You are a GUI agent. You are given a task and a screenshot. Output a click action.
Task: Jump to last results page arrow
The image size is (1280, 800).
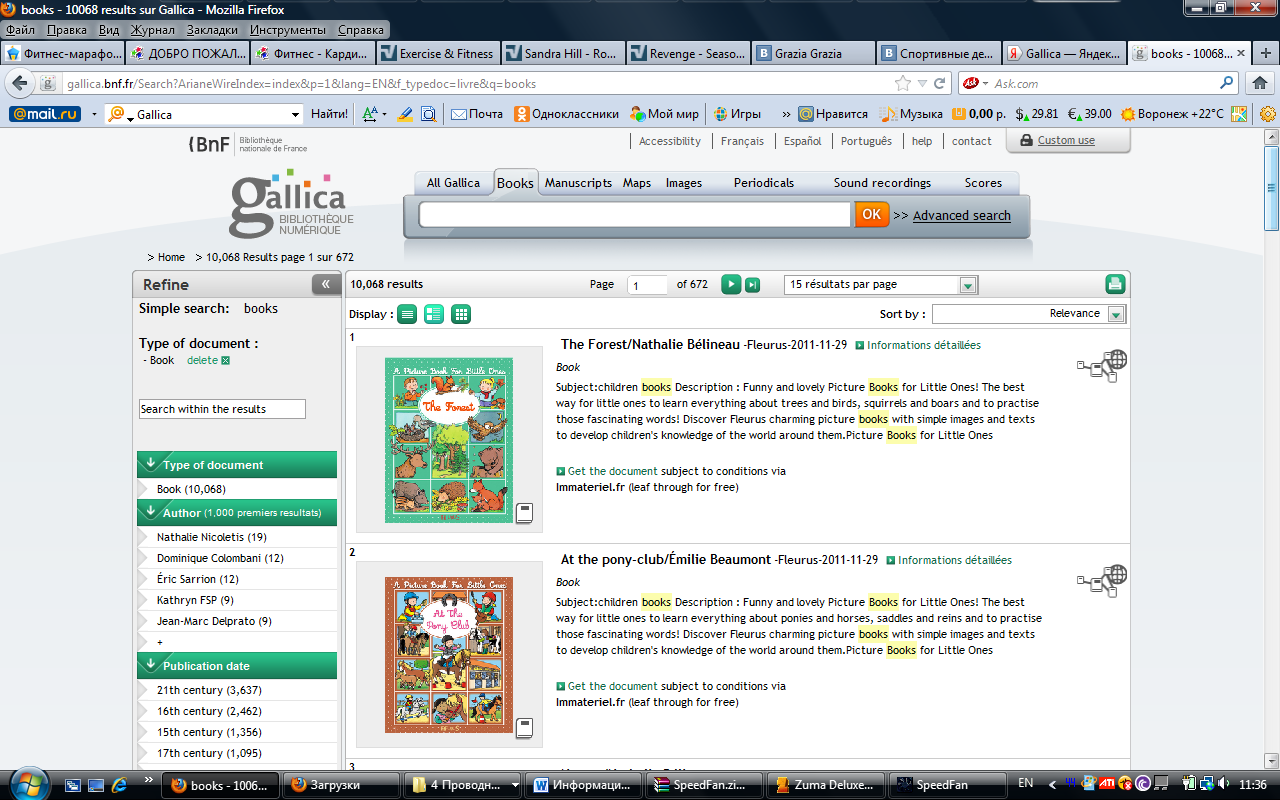click(752, 285)
